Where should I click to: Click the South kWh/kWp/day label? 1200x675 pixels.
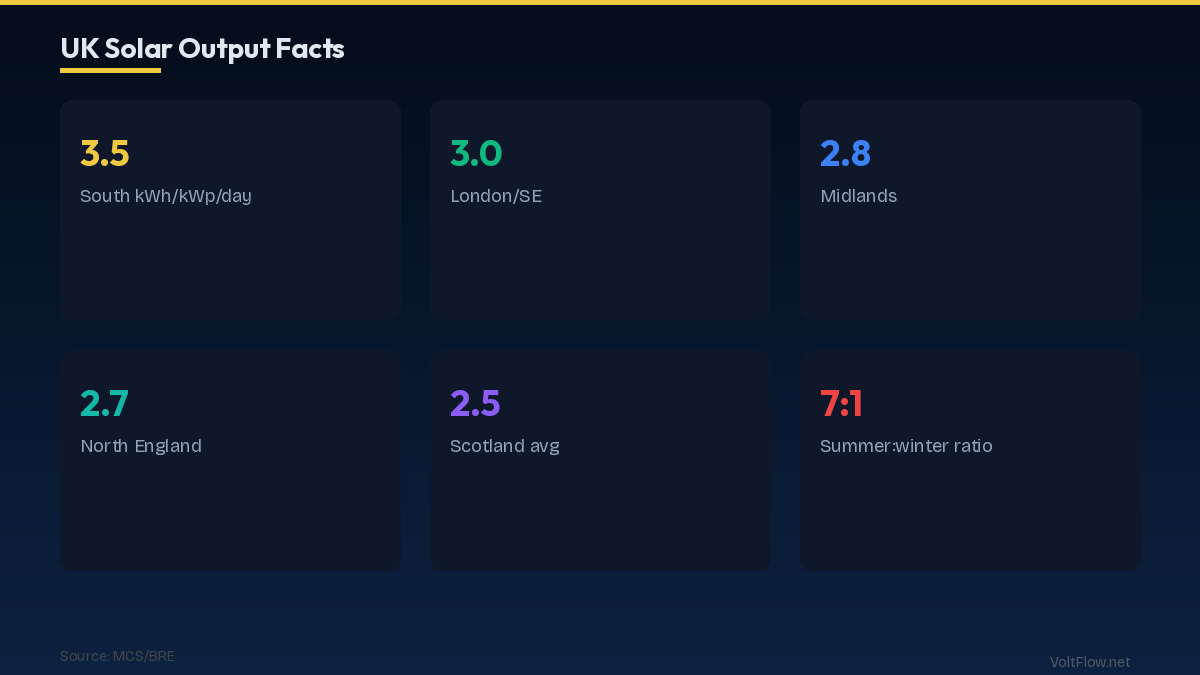[166, 196]
